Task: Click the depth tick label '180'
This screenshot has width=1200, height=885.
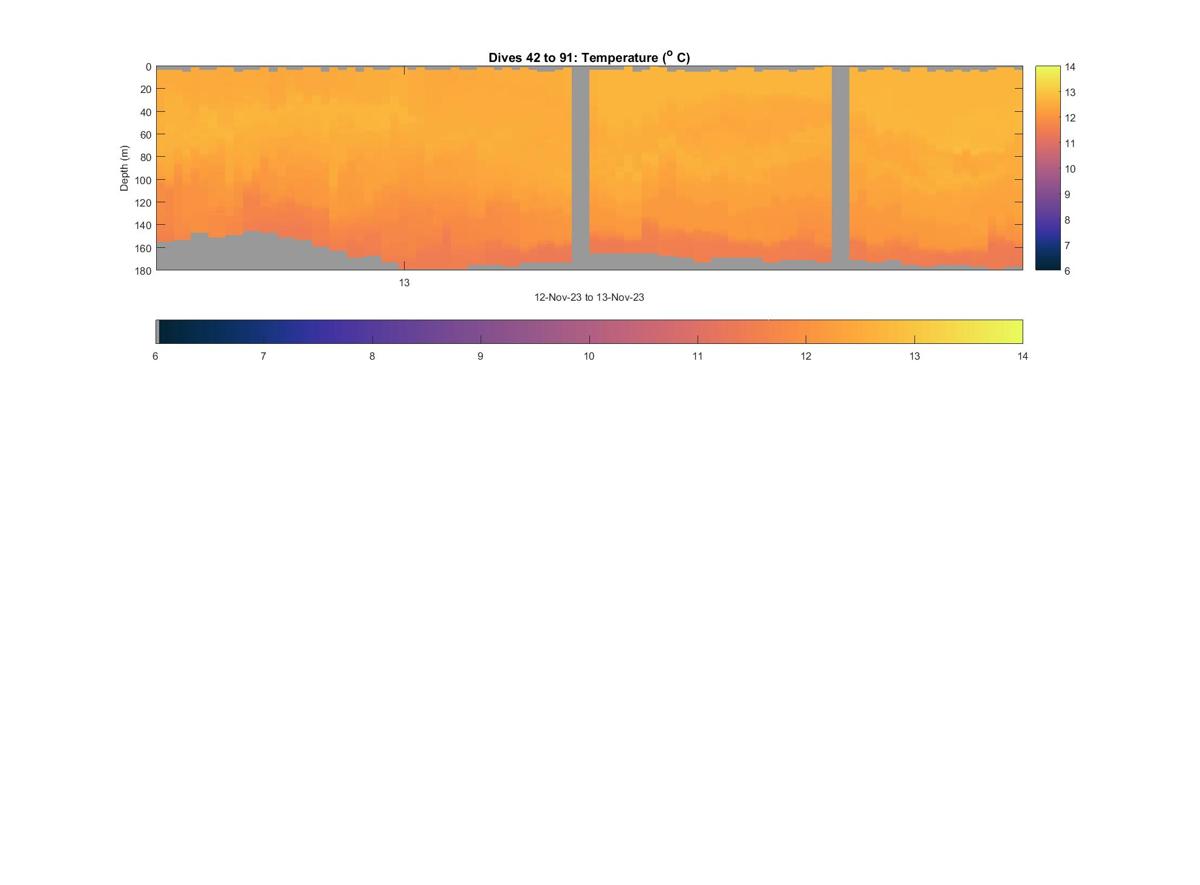Action: 142,270
